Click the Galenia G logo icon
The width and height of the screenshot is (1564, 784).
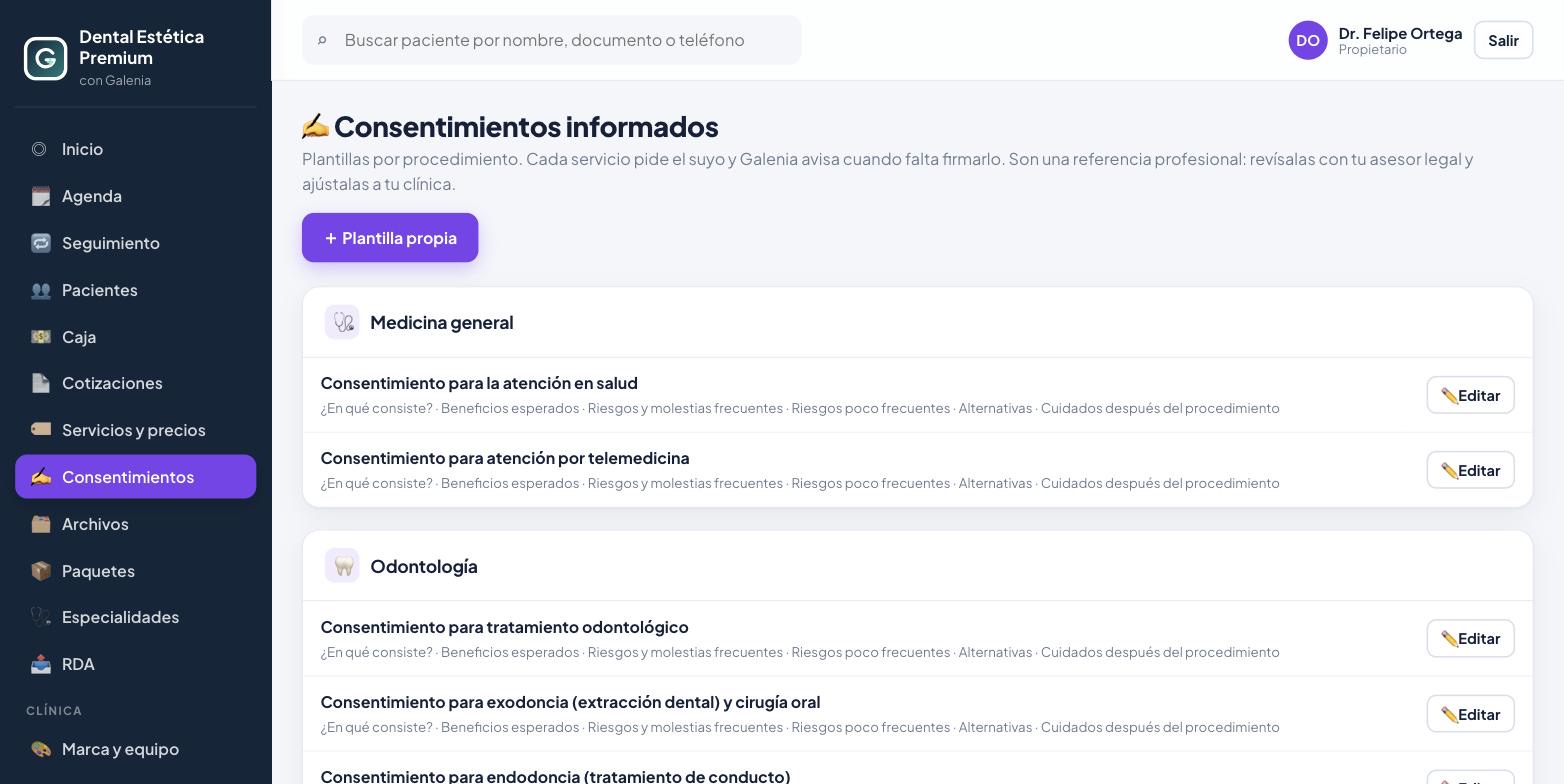click(45, 58)
